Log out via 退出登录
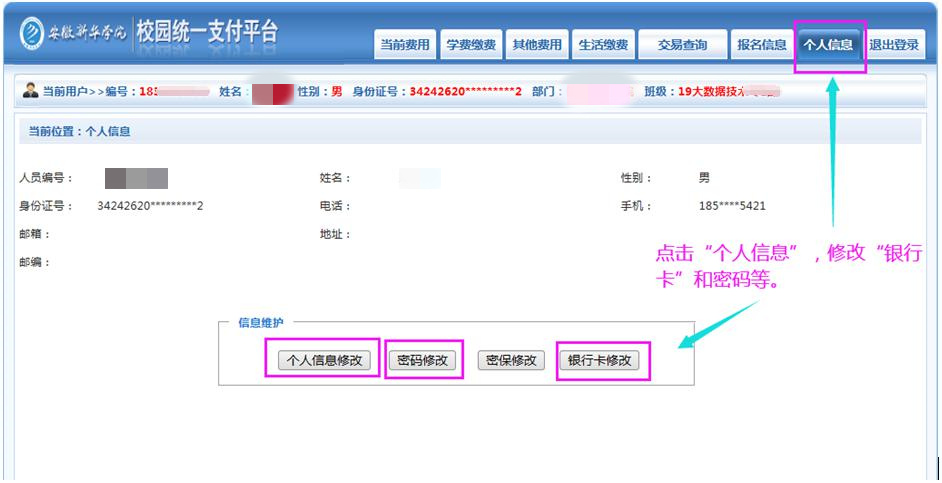 click(x=894, y=45)
